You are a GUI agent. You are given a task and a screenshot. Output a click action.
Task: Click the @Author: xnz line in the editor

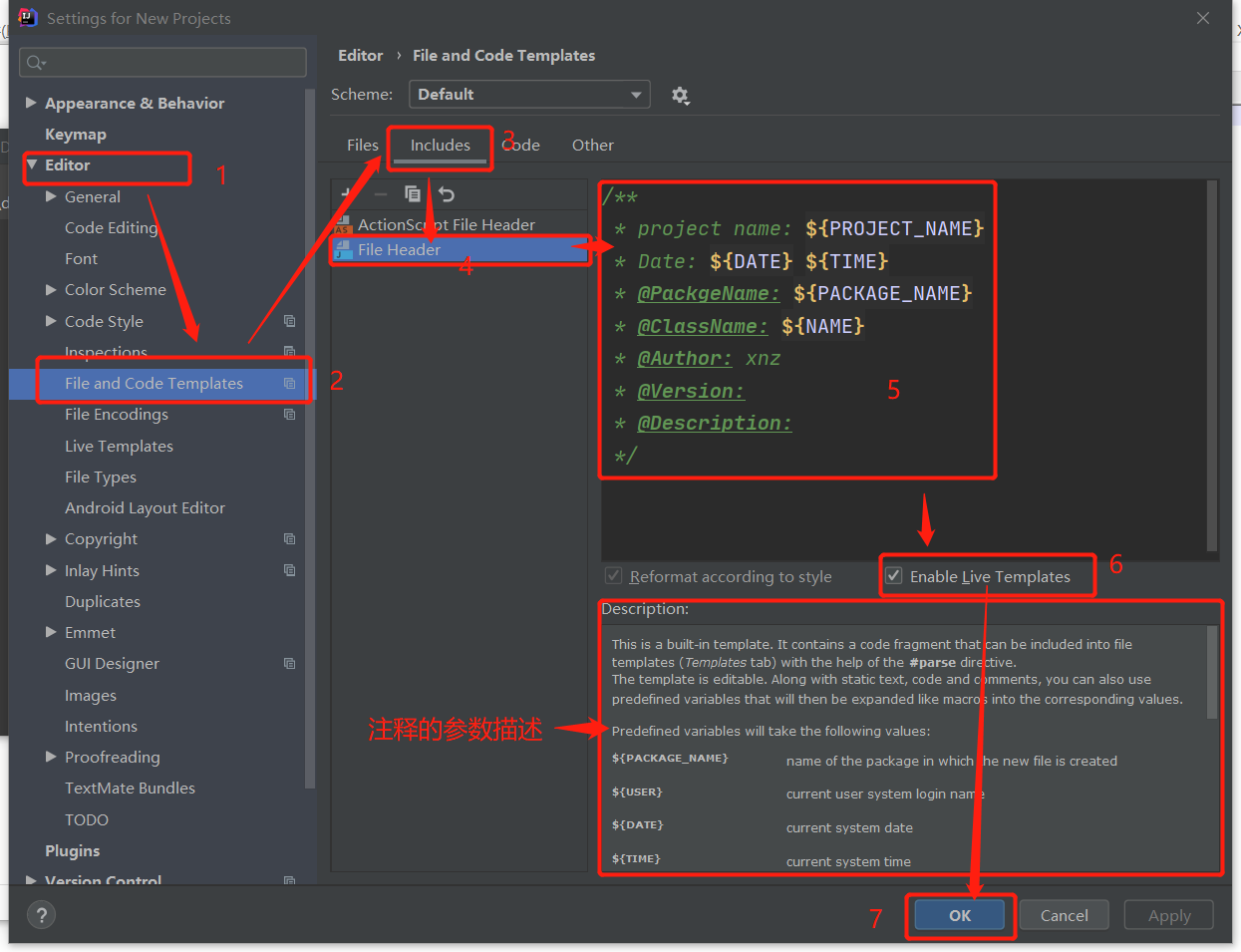coord(709,358)
